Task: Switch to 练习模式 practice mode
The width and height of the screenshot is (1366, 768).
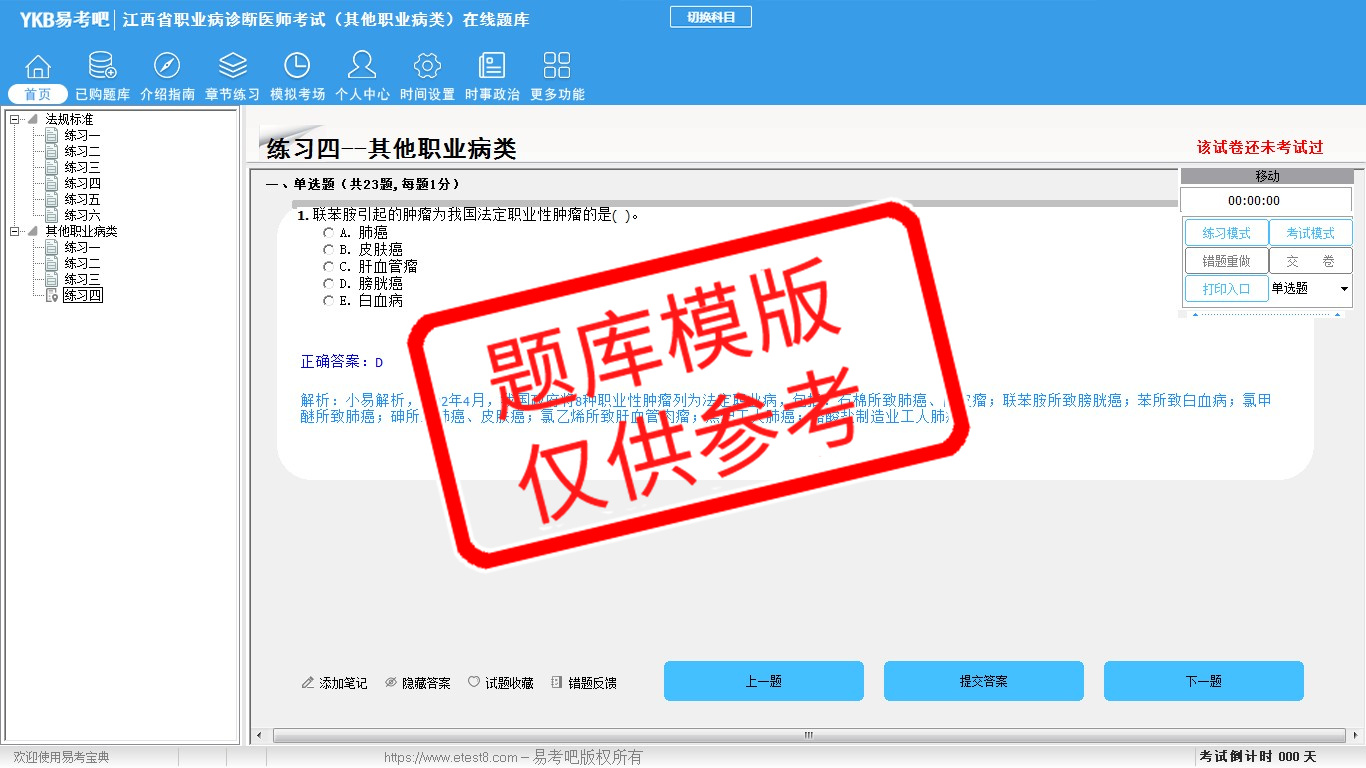Action: tap(1227, 233)
